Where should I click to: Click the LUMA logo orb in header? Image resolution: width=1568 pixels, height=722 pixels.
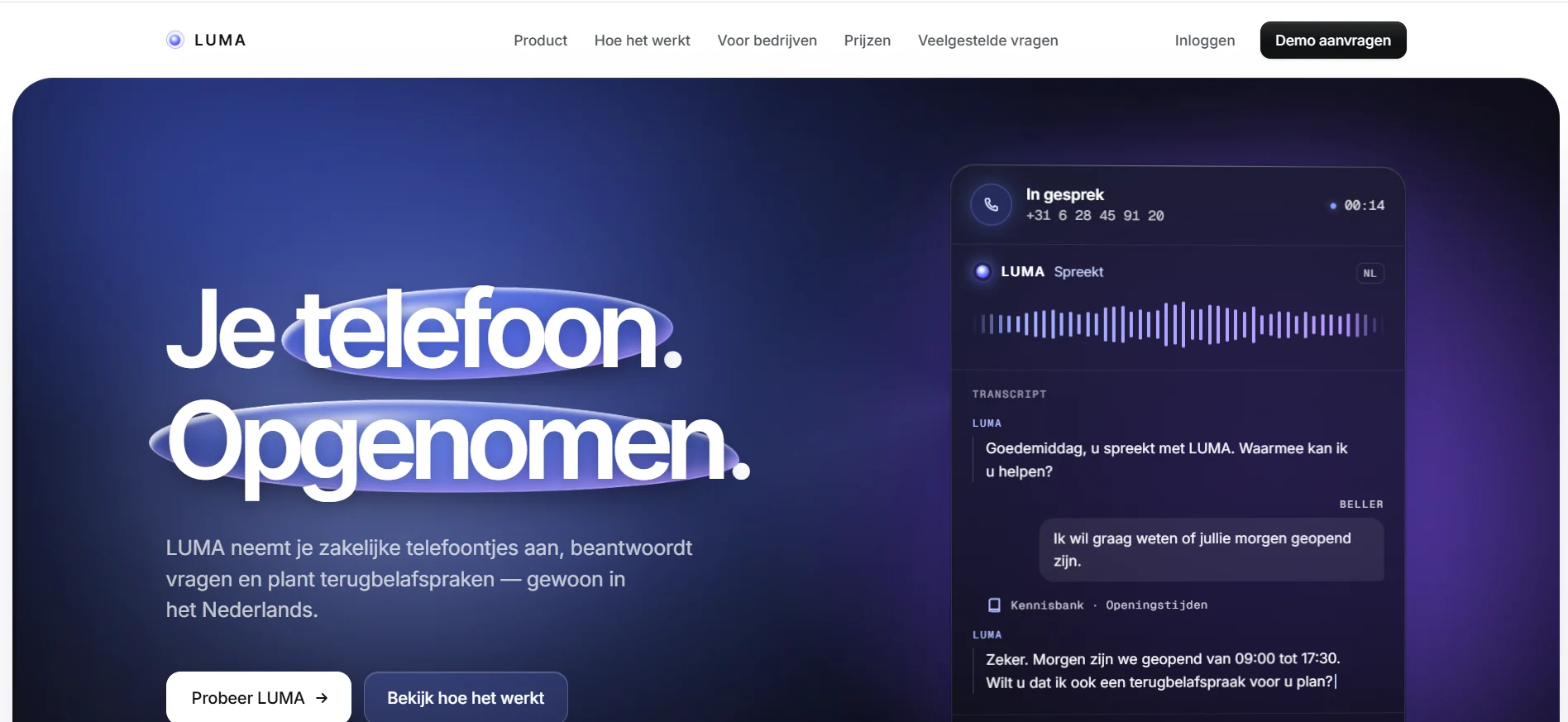pyautogui.click(x=174, y=40)
